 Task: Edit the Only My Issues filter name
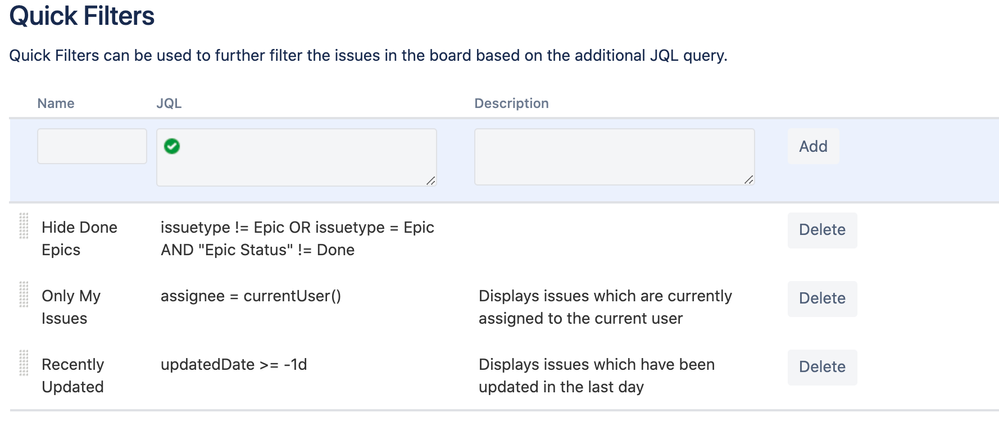tap(71, 307)
